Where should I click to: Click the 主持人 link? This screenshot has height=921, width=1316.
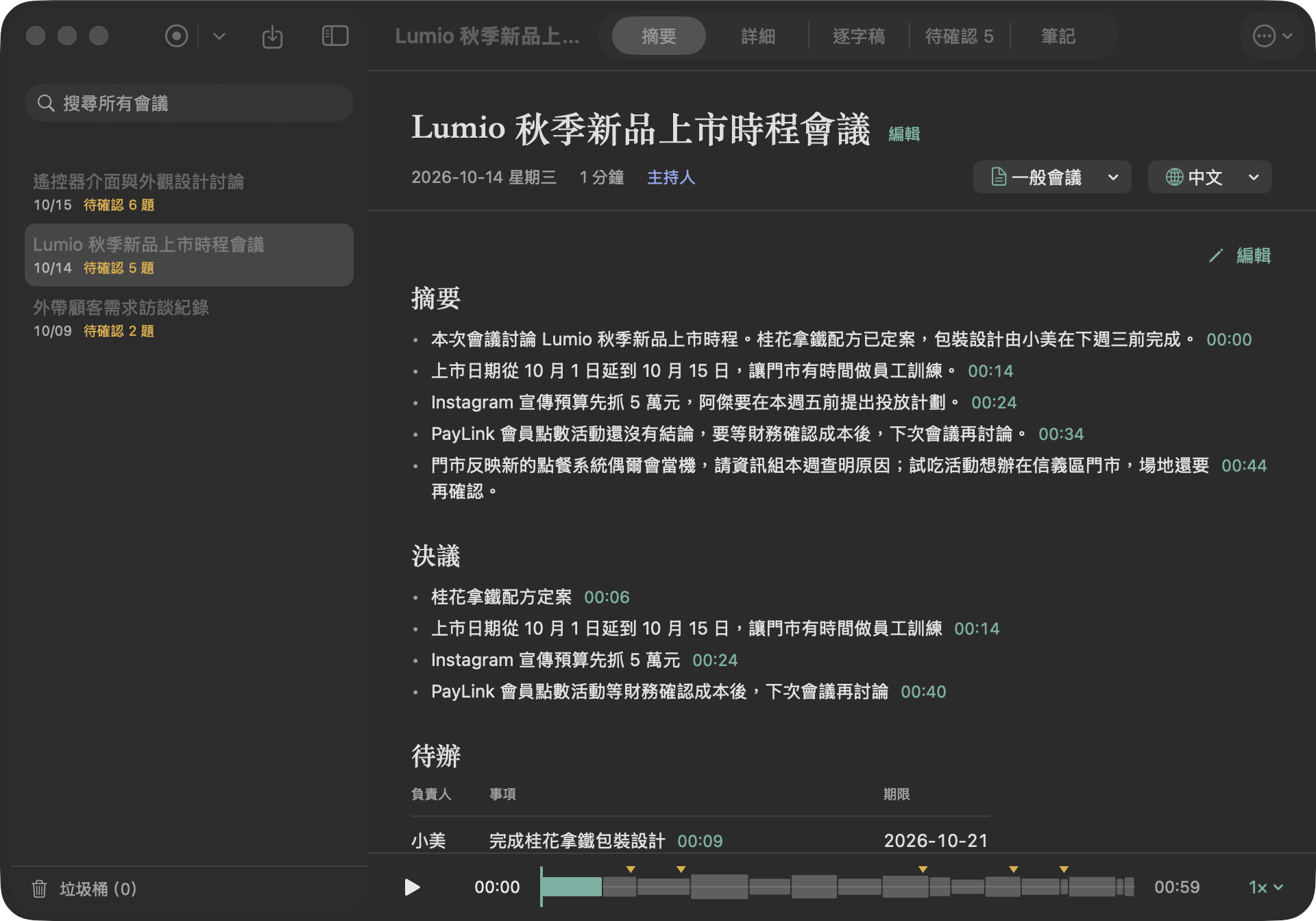pos(671,177)
